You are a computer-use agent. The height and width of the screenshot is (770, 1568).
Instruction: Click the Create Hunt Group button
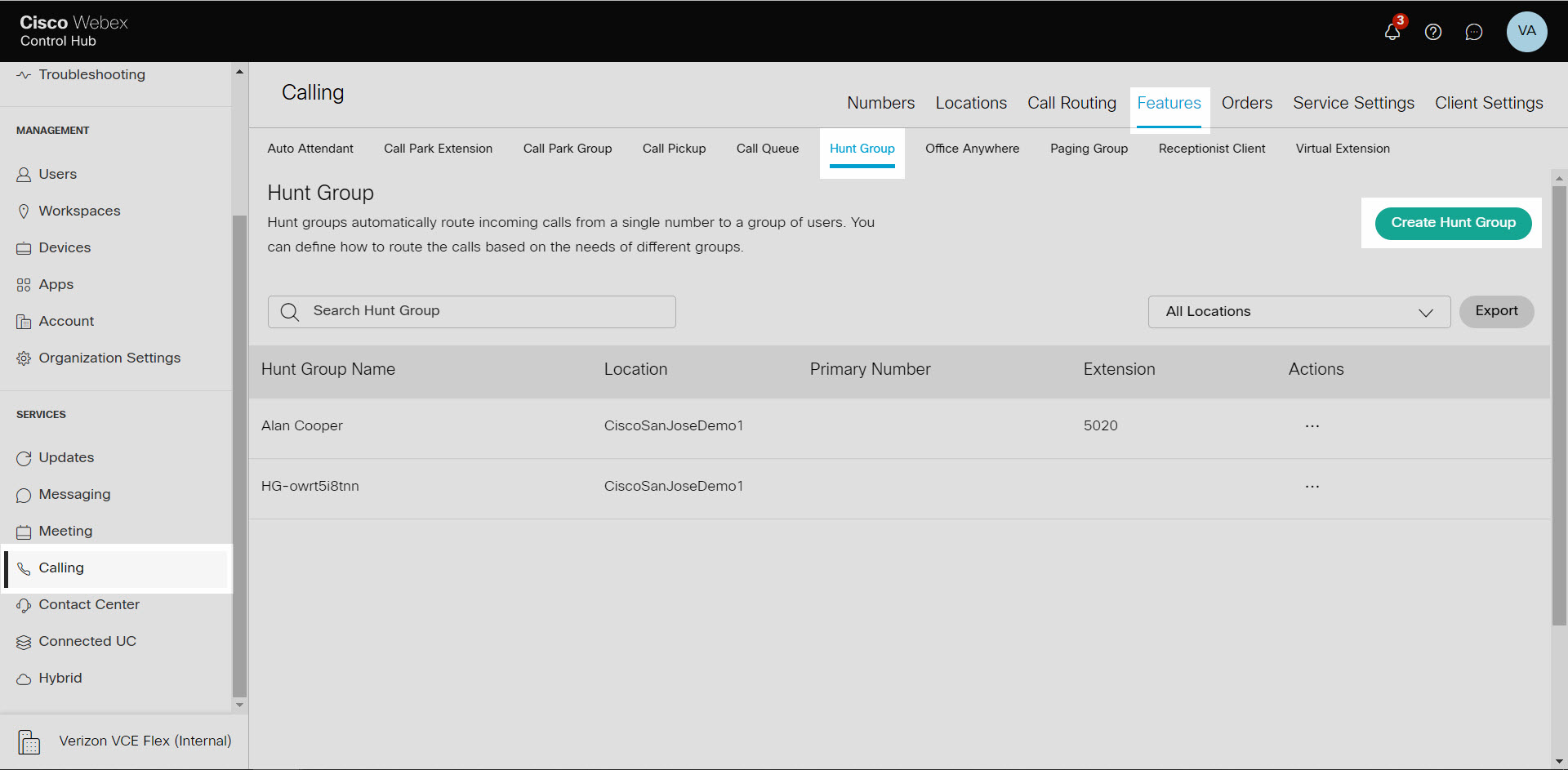click(x=1452, y=223)
